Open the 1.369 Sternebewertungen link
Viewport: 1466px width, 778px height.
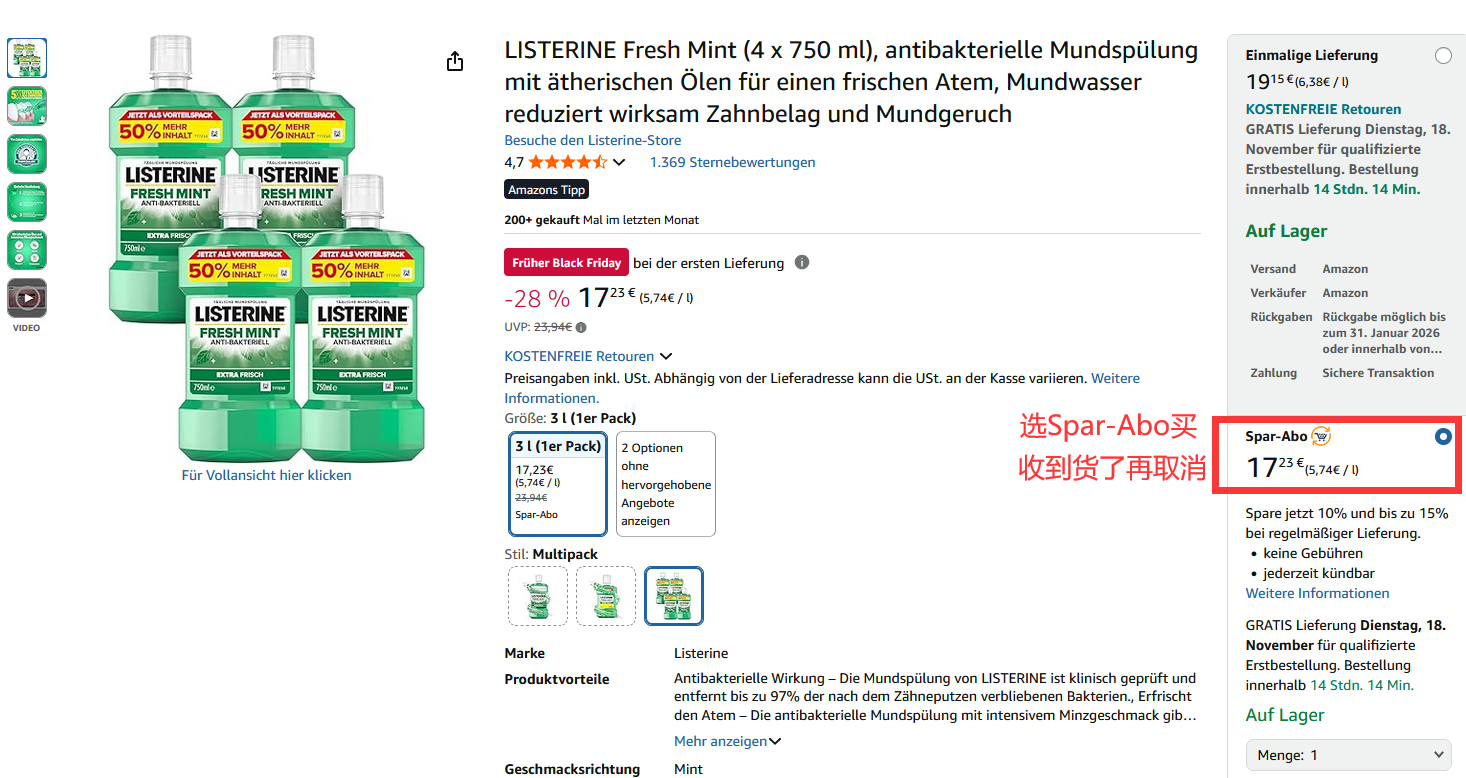pos(733,162)
